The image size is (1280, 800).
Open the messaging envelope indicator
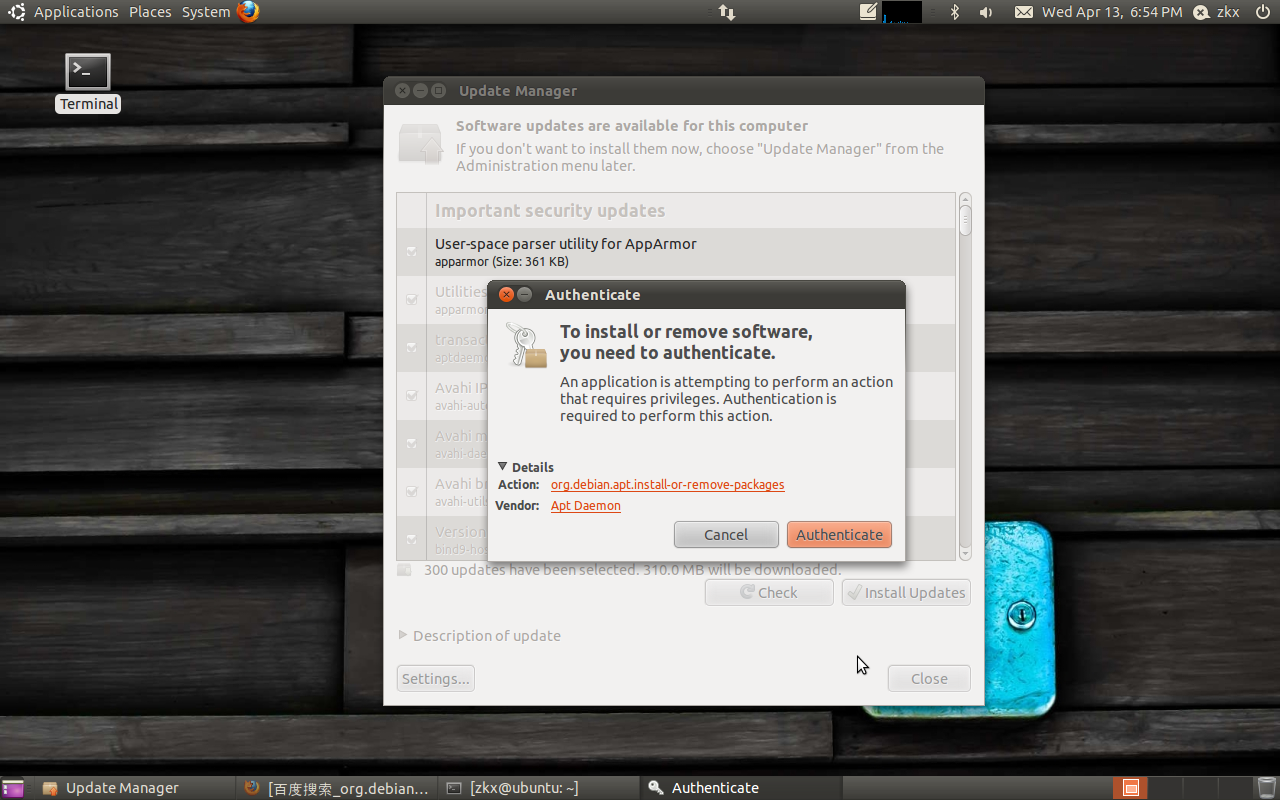point(1024,12)
